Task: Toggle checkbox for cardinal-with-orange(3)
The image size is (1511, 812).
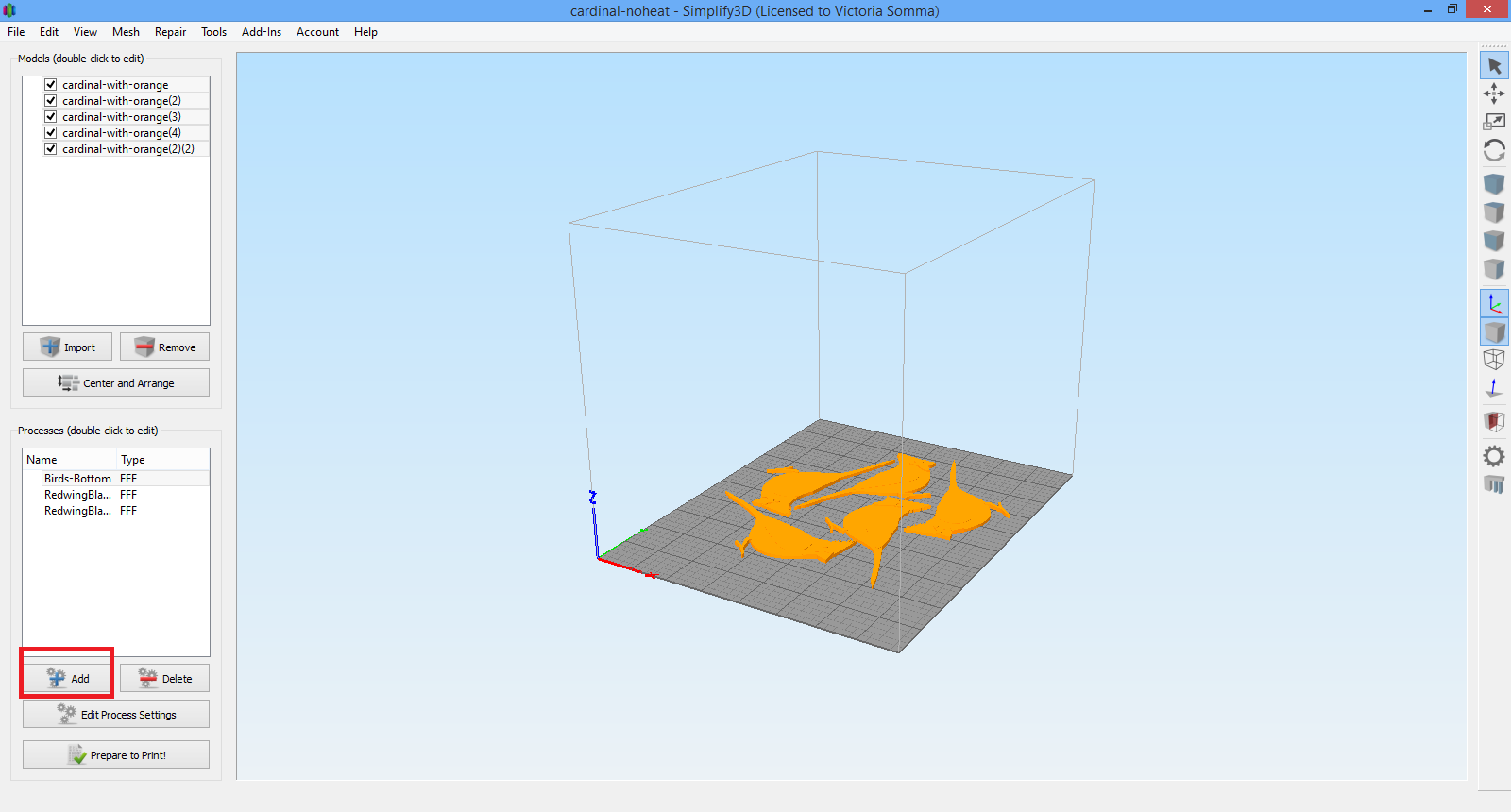Action: [51, 117]
